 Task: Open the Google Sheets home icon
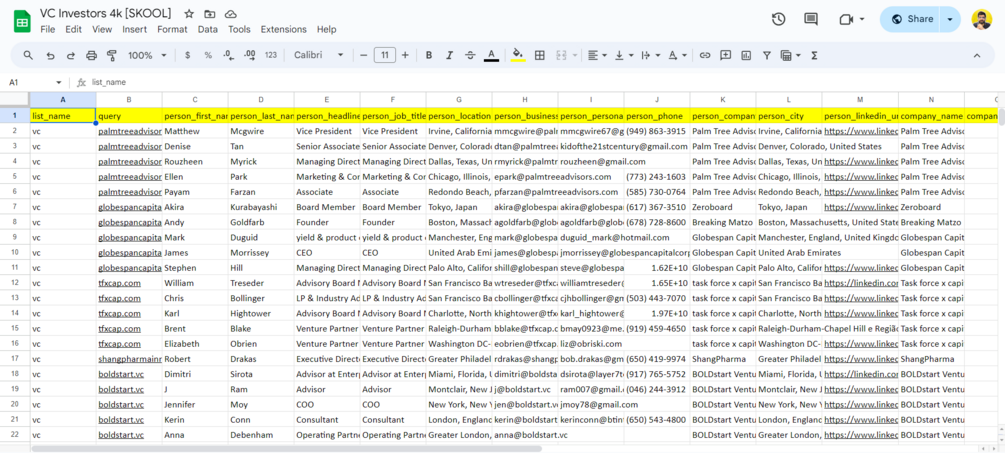pos(22,21)
